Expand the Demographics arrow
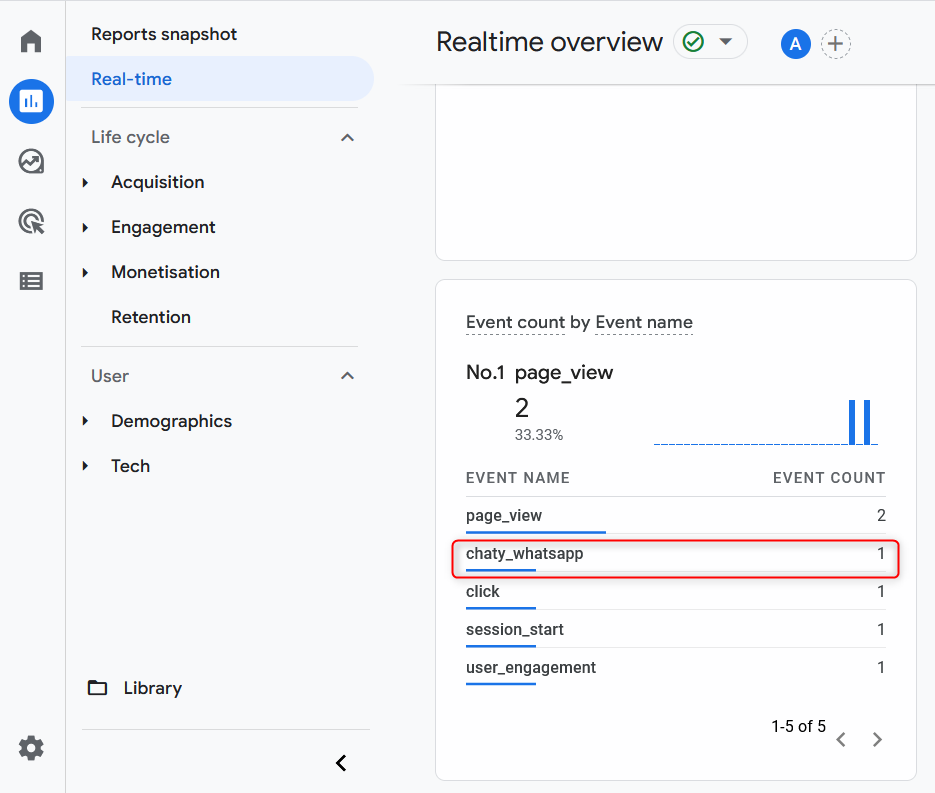The width and height of the screenshot is (935, 793). (85, 421)
